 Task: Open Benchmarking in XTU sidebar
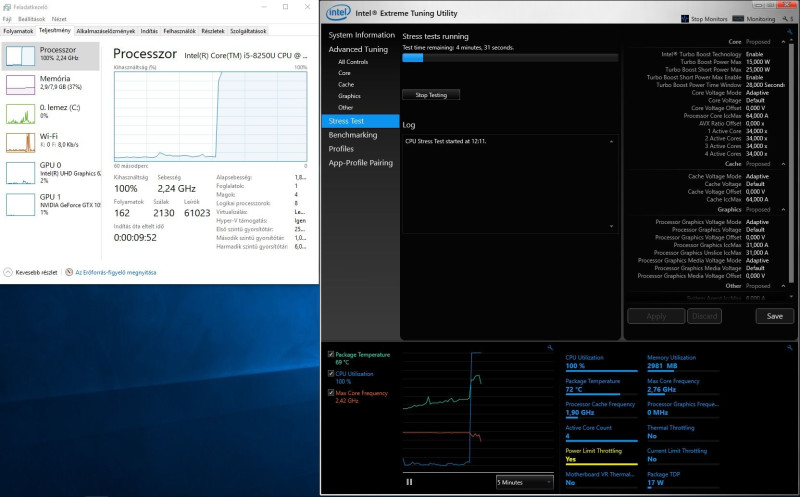[353, 135]
